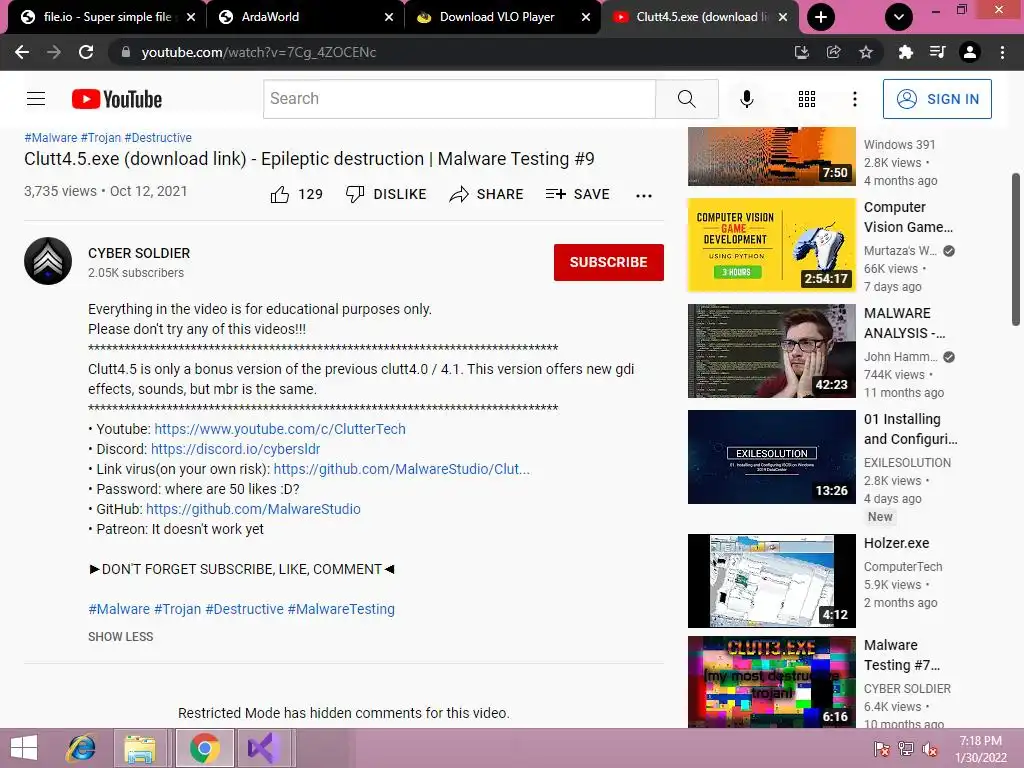Click the Holzer.exe video title
The height and width of the screenshot is (768, 1024).
(x=897, y=543)
